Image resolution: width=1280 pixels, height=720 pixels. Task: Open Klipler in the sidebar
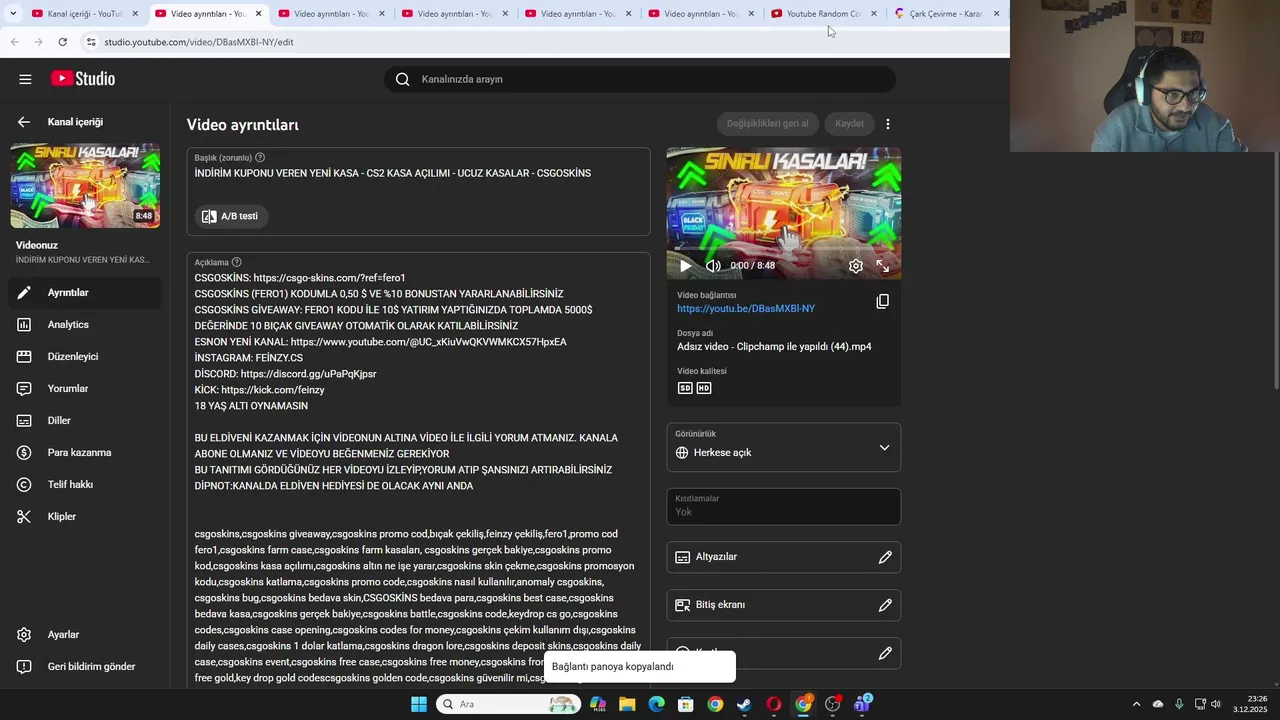tap(85, 517)
